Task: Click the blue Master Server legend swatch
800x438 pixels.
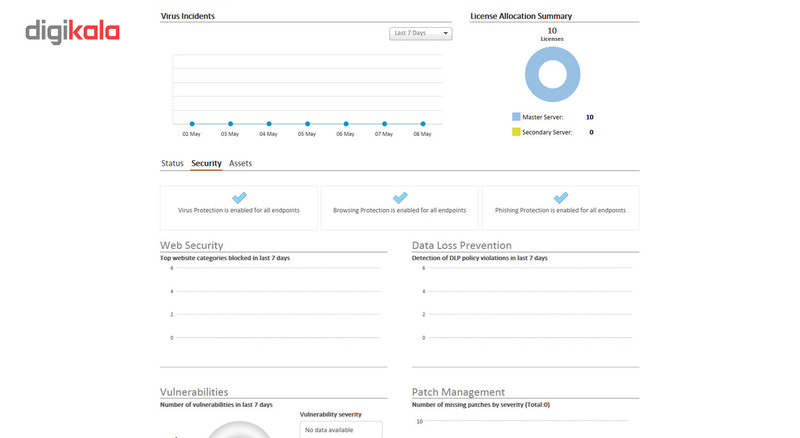Action: click(x=516, y=117)
